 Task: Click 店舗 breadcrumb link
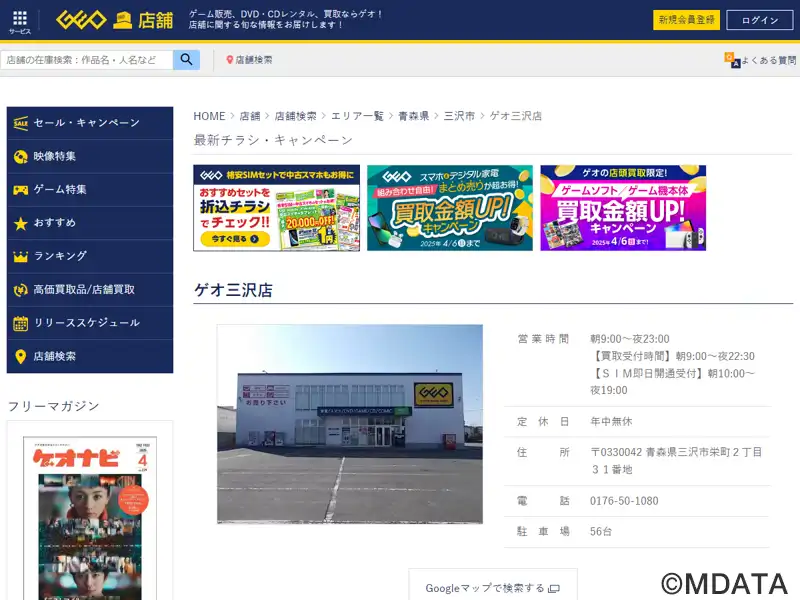[250, 116]
